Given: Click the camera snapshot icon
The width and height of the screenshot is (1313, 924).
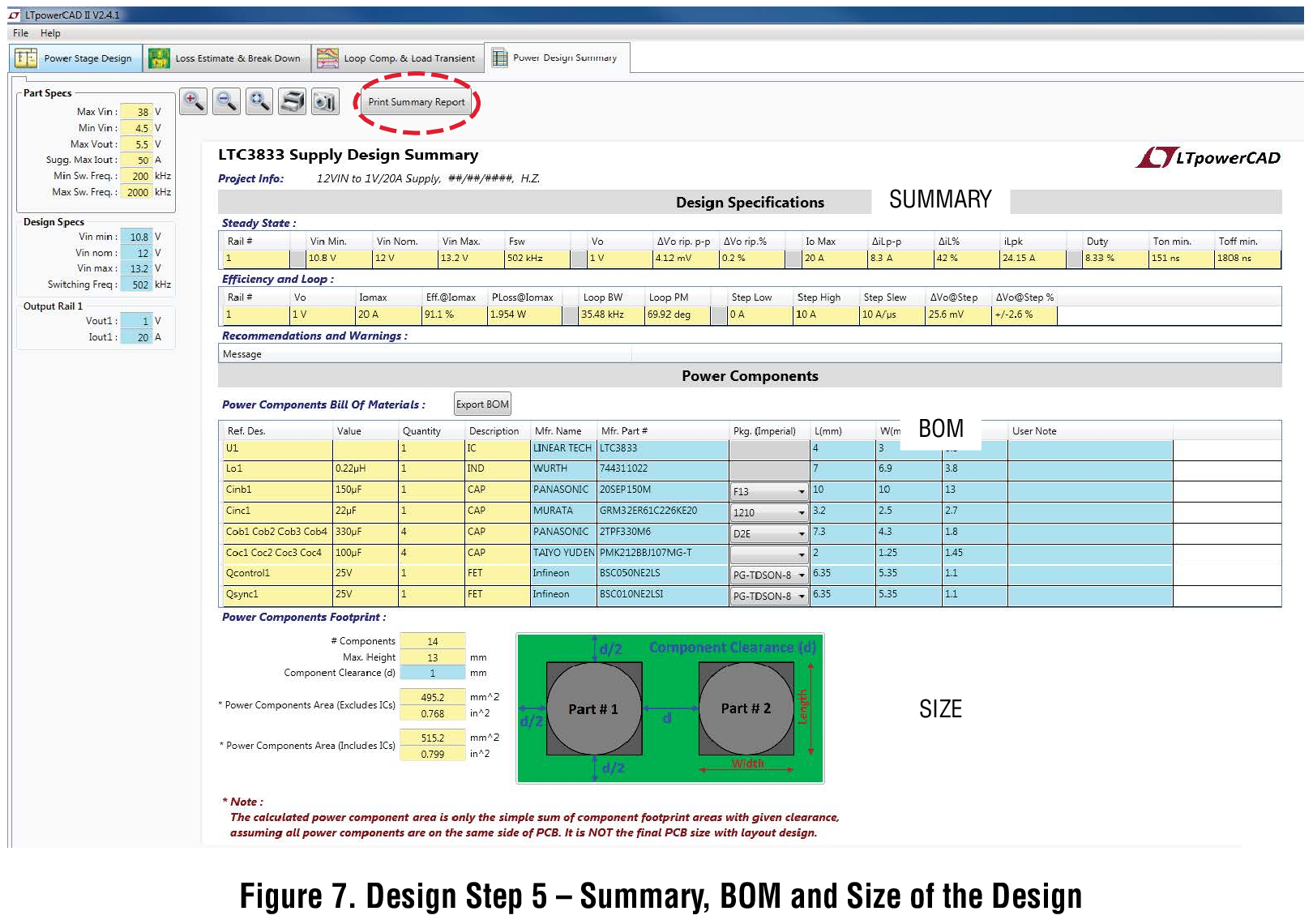Looking at the screenshot, I should (325, 101).
